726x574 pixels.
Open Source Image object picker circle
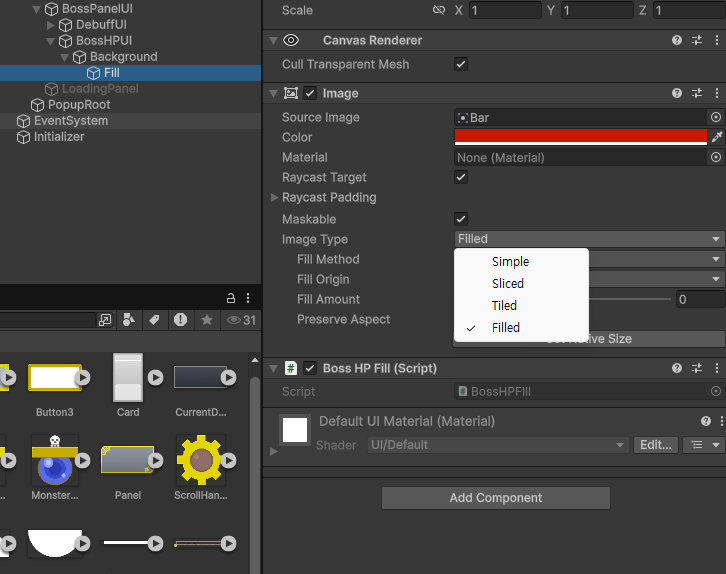(x=716, y=118)
